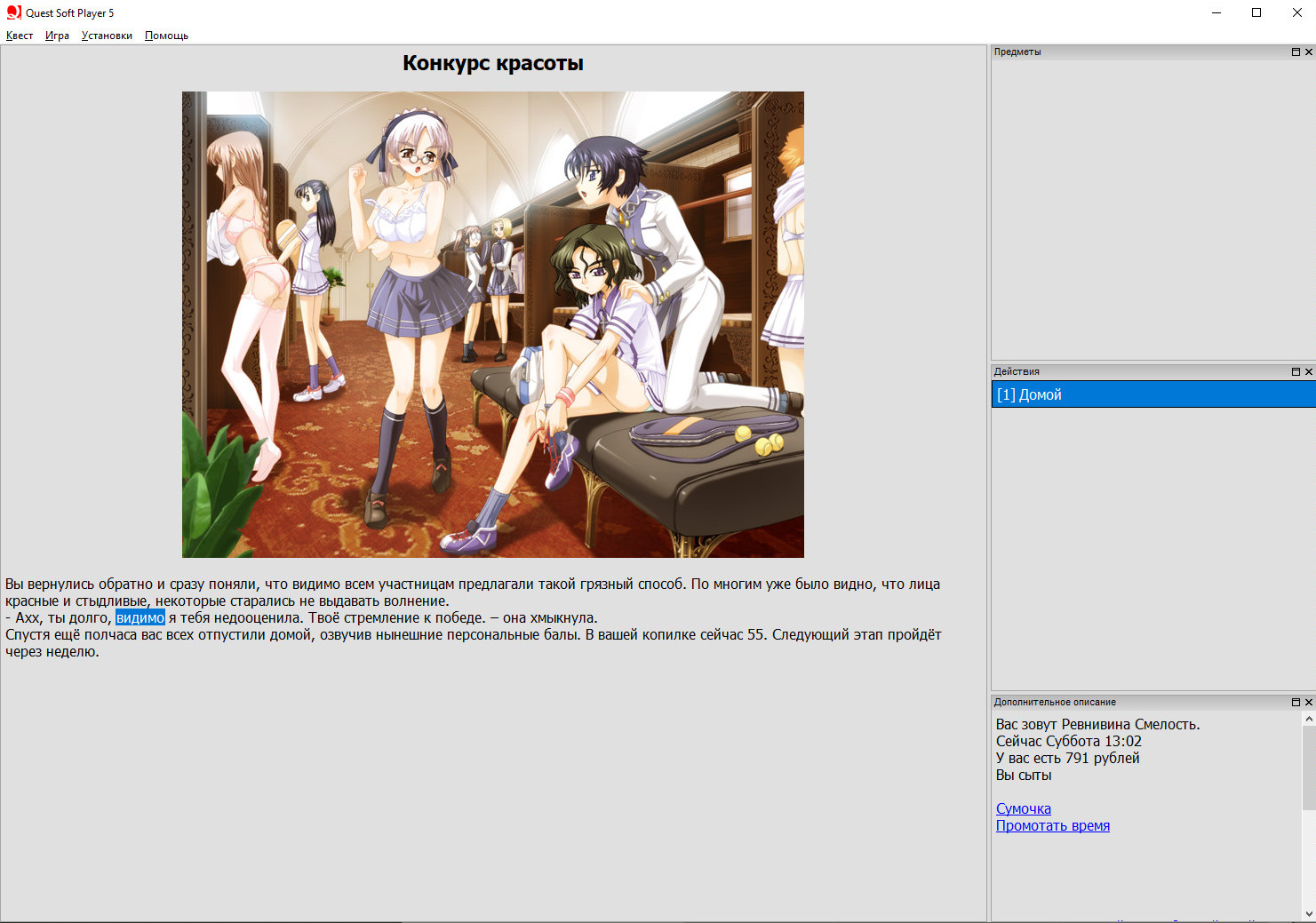Screen dimensions: 1316x923
Task: Open the Сумочка link
Action: tap(1024, 808)
